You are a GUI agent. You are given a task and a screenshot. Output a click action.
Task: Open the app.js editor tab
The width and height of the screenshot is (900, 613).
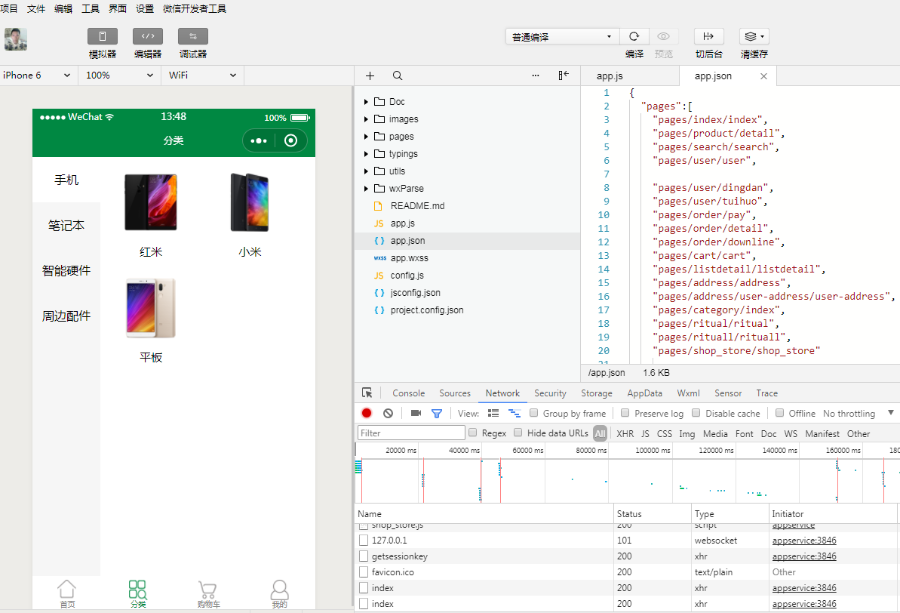point(610,76)
